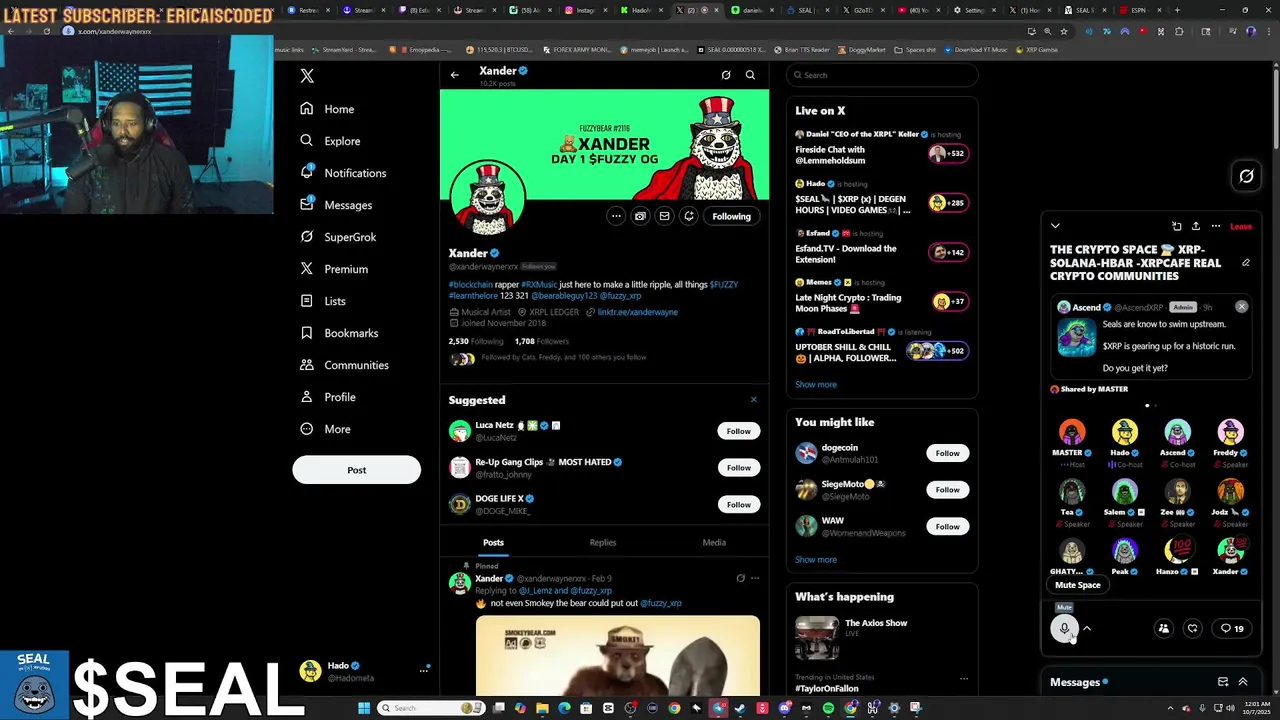Expand microphone options with the up chevron
The height and width of the screenshot is (720, 1280).
pyautogui.click(x=1087, y=629)
